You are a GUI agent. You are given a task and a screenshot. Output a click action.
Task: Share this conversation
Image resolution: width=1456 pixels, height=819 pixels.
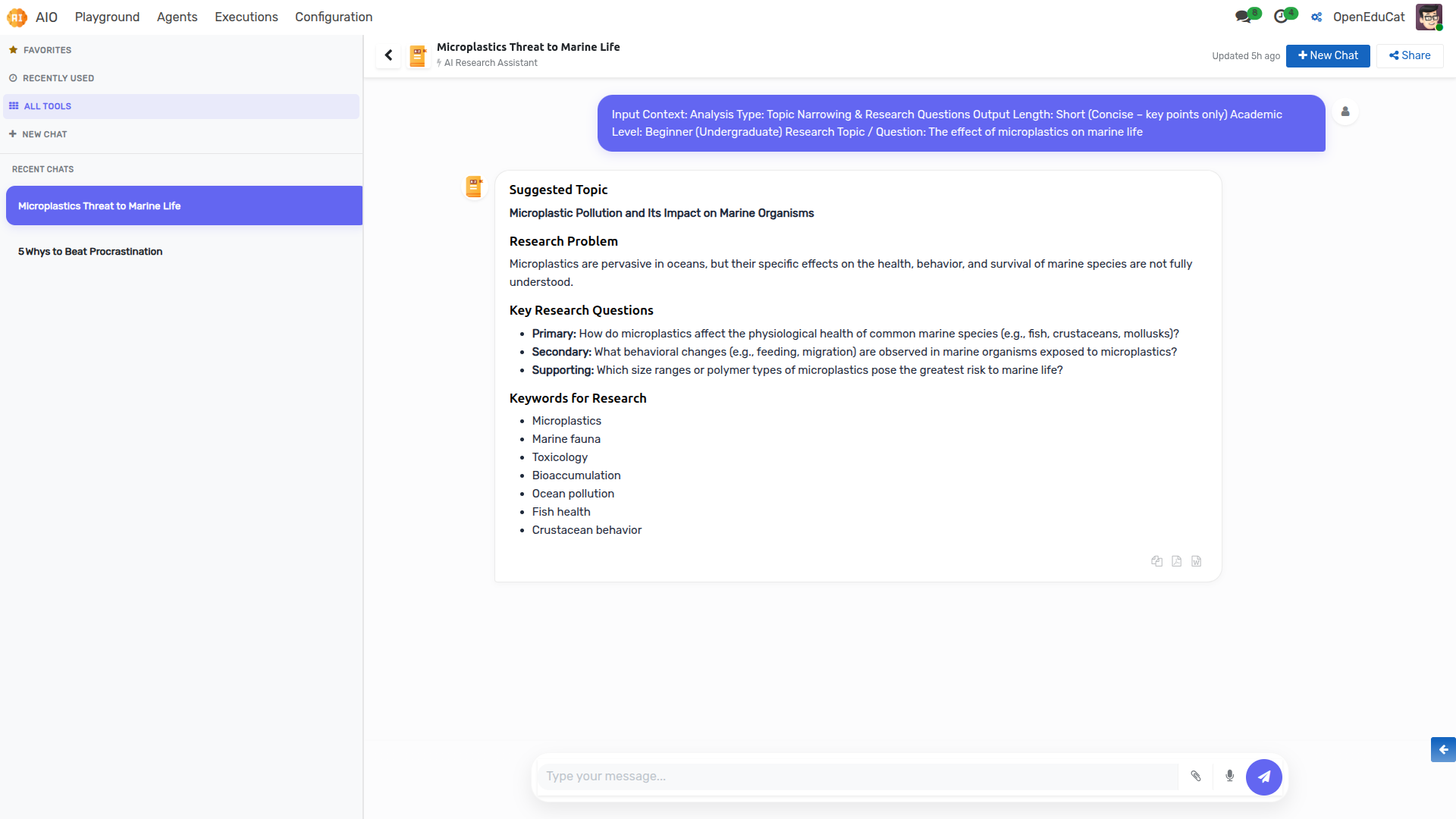click(x=1410, y=55)
